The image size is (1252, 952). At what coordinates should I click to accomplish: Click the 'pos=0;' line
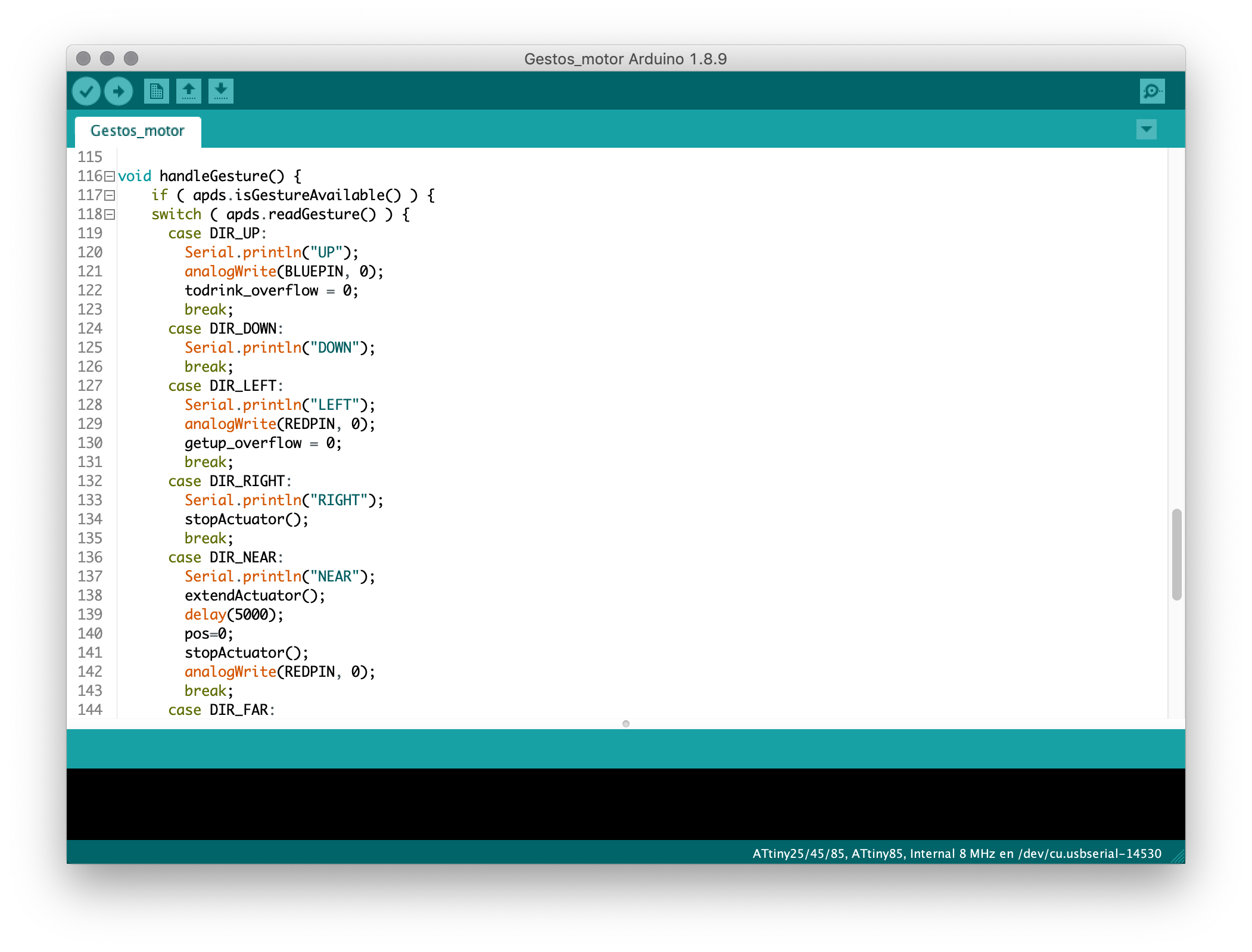click(x=209, y=634)
